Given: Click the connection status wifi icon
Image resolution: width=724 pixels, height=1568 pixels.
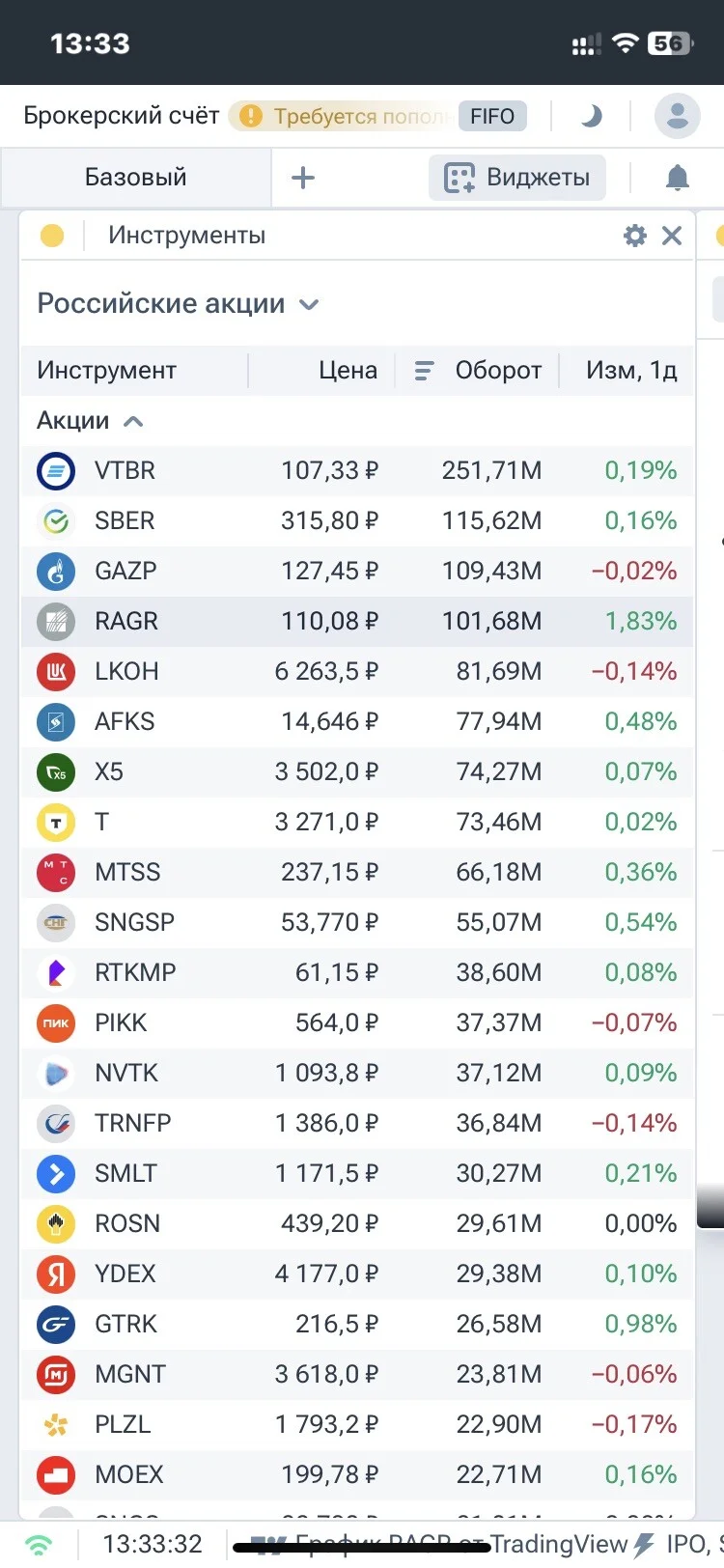Looking at the screenshot, I should point(39,1545).
